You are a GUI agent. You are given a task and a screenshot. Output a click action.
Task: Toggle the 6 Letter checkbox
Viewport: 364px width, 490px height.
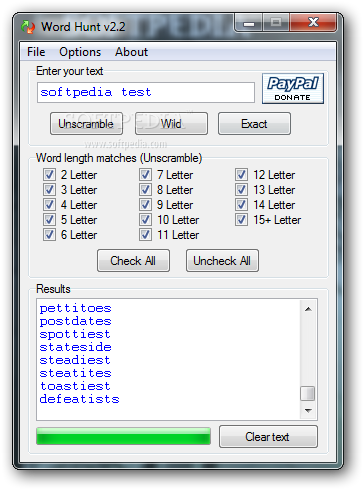[49, 235]
